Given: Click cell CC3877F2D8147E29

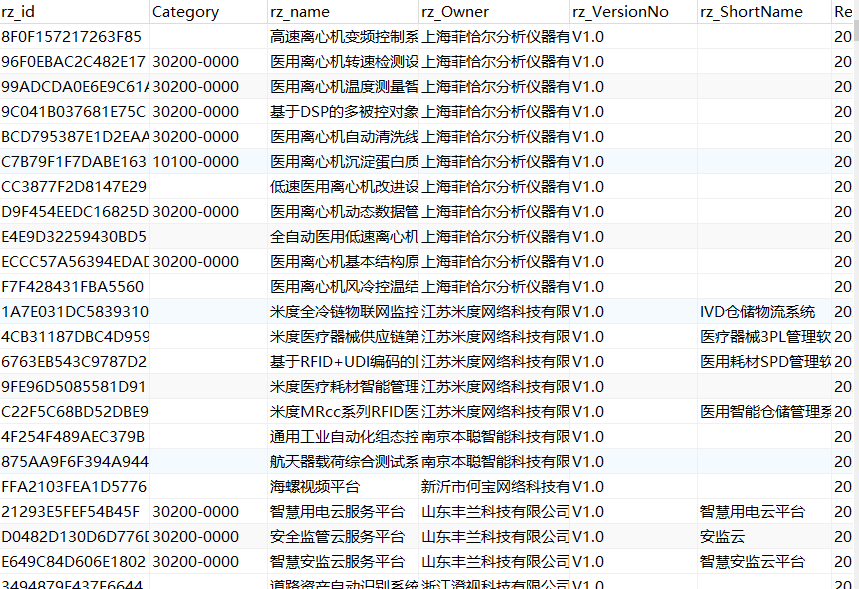Looking at the screenshot, I should (74, 187).
